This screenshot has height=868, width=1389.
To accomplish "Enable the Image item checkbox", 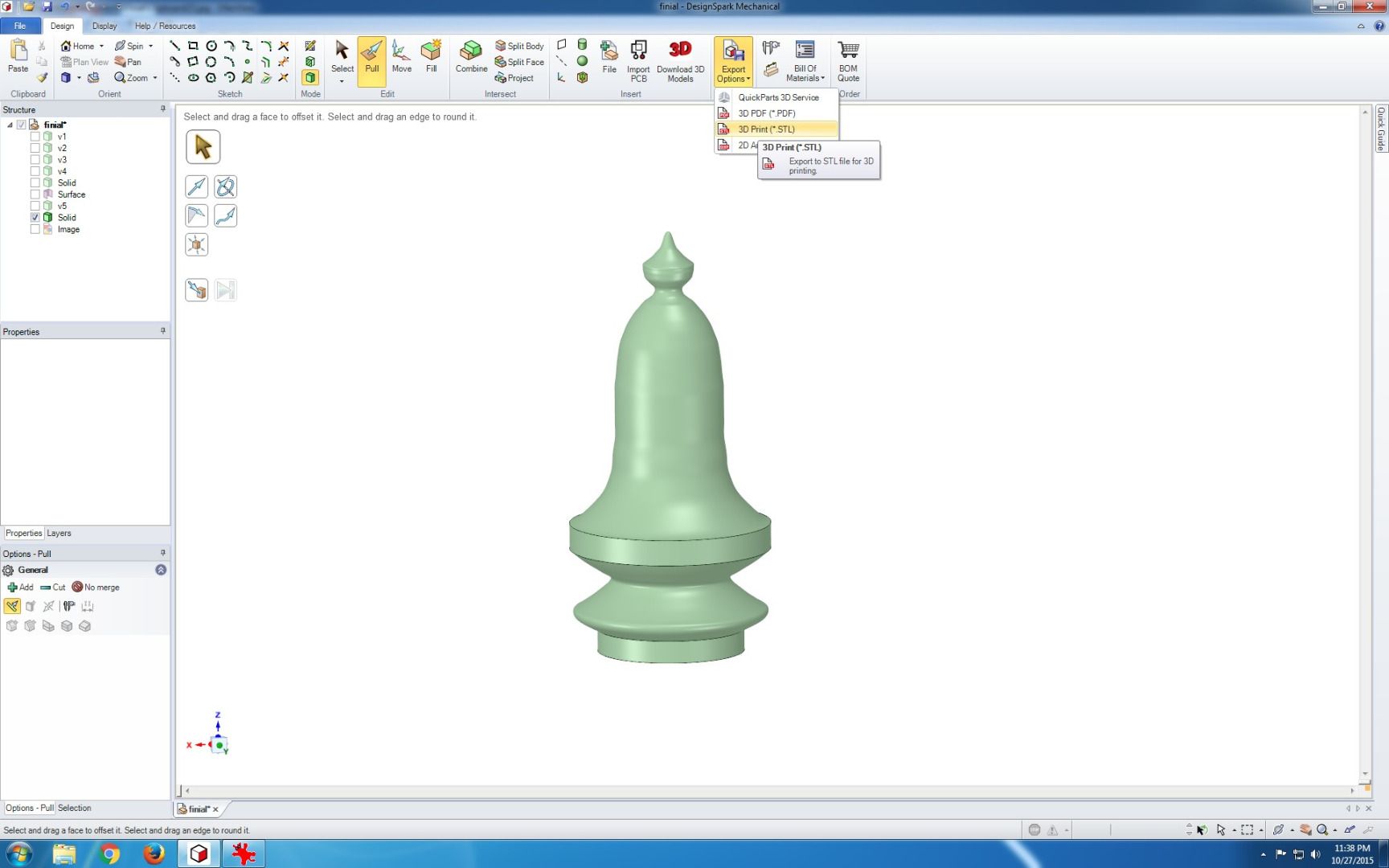I will 35,229.
